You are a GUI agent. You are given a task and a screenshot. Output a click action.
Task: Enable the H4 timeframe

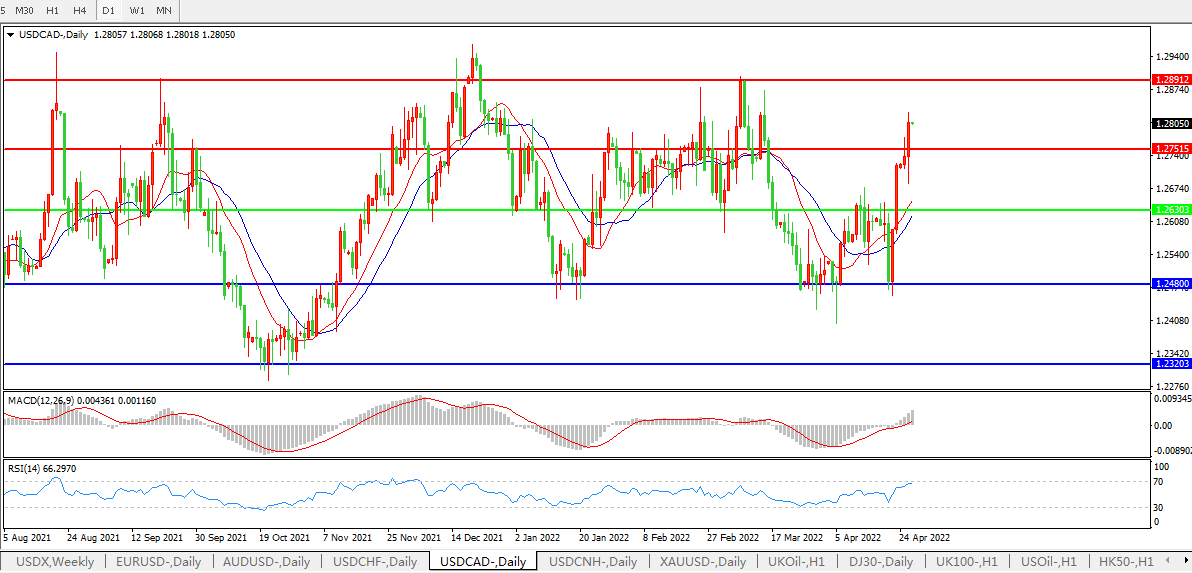tap(79, 10)
